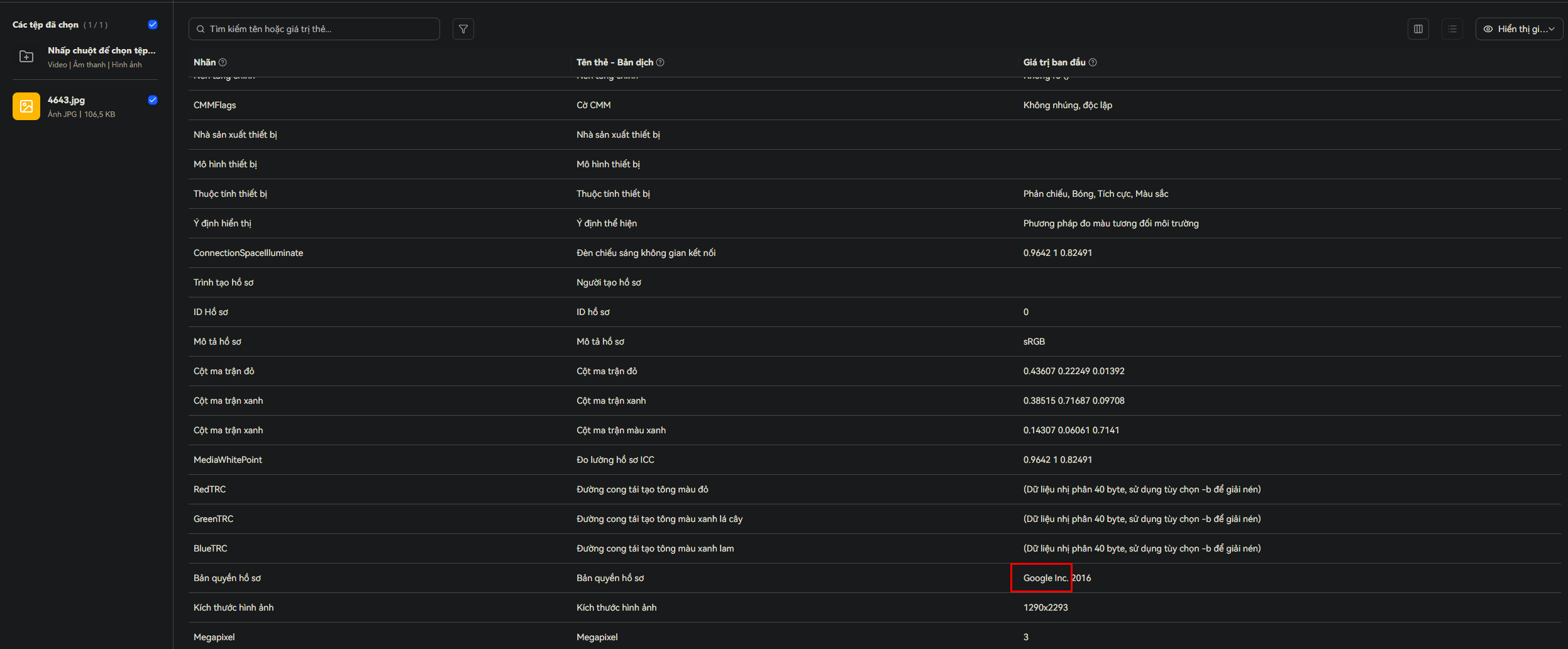Click the Megapixel label cell

pos(214,637)
